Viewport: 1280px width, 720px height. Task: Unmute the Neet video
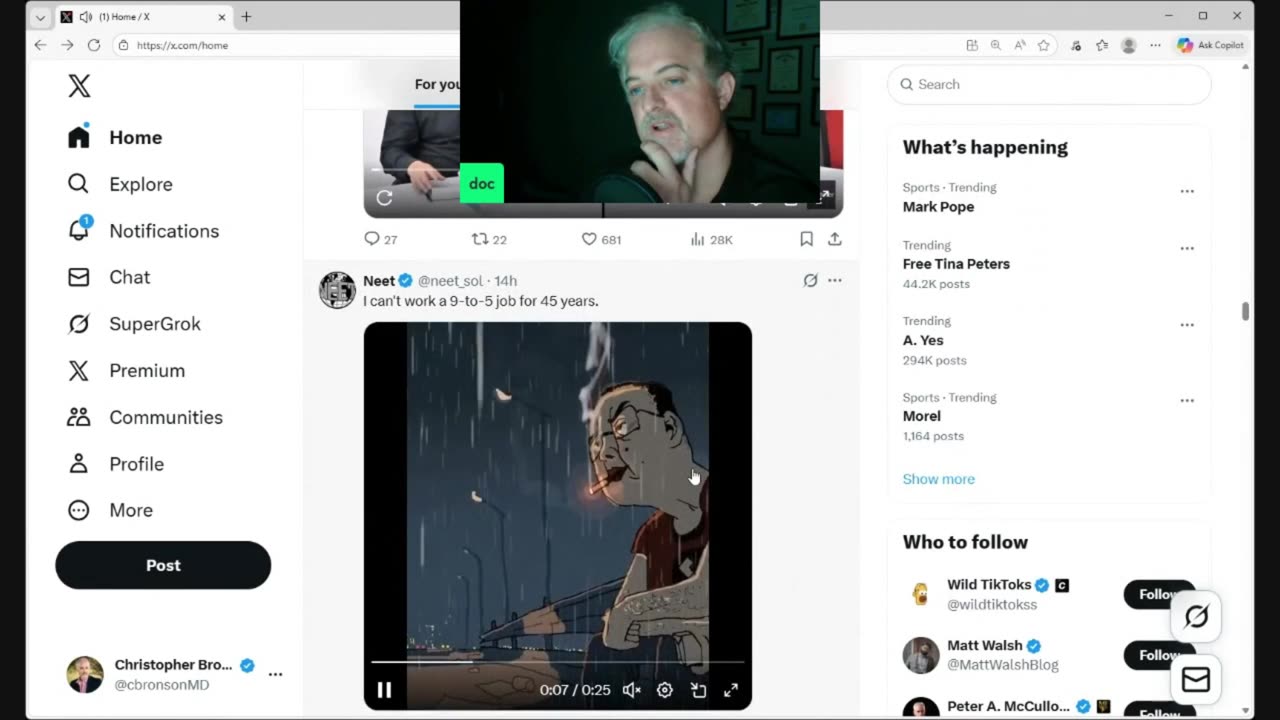tap(631, 690)
